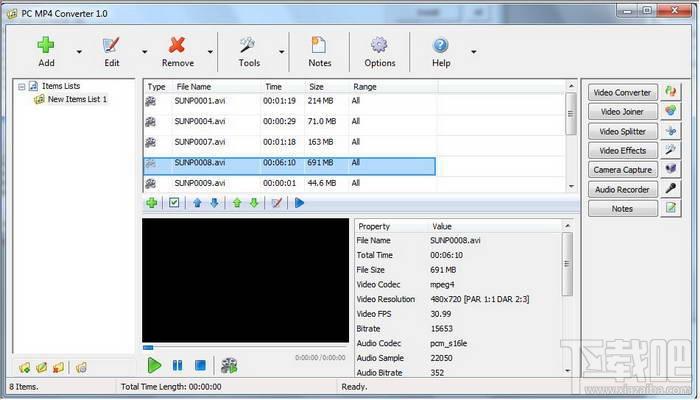Click the Property column header
This screenshot has width=700, height=400.
pos(392,226)
